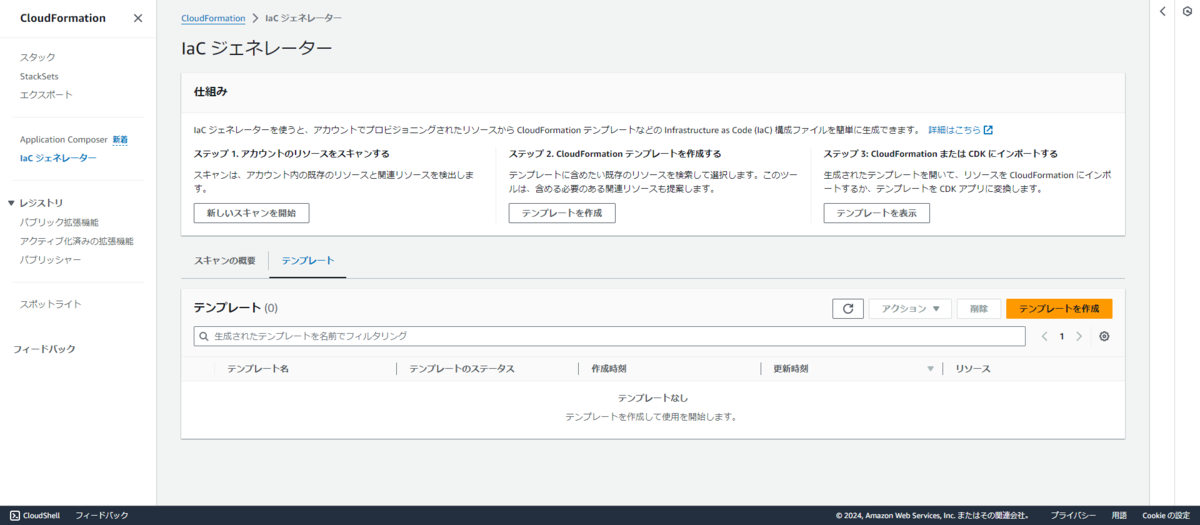Open パブリック拡張機能 in sidebar
This screenshot has width=1200, height=525.
pyautogui.click(x=59, y=222)
